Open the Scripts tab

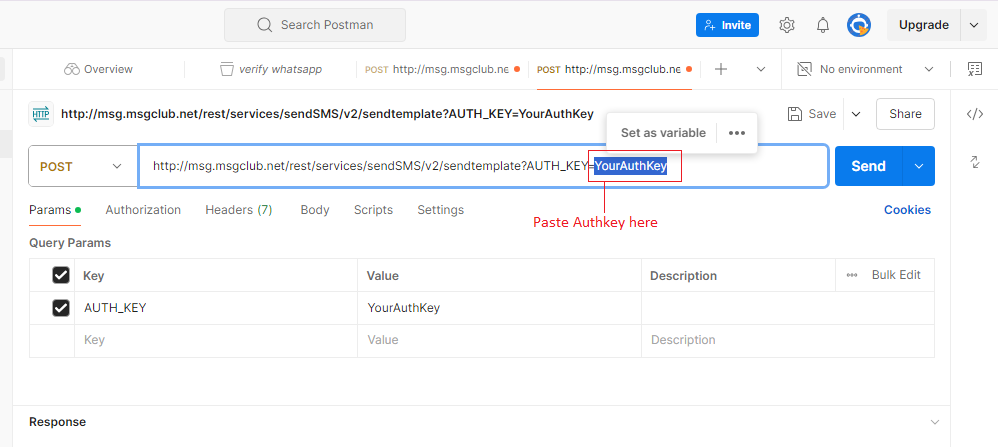pos(374,209)
